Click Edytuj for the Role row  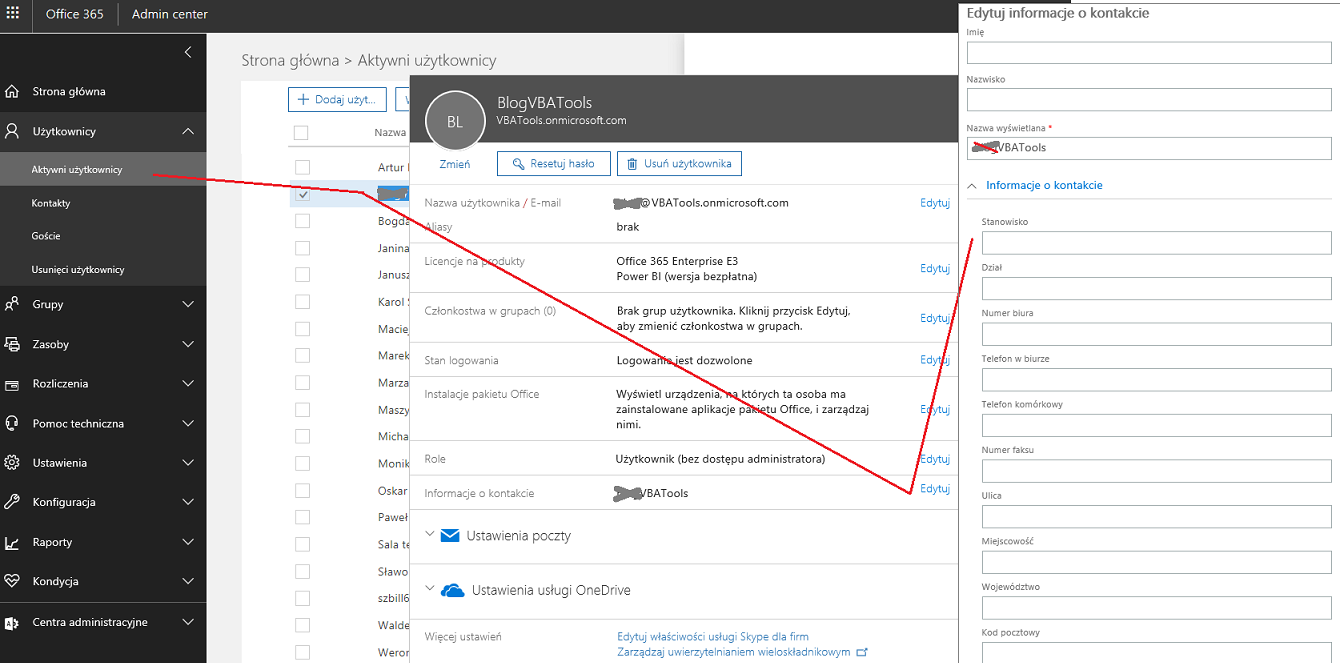(935, 459)
